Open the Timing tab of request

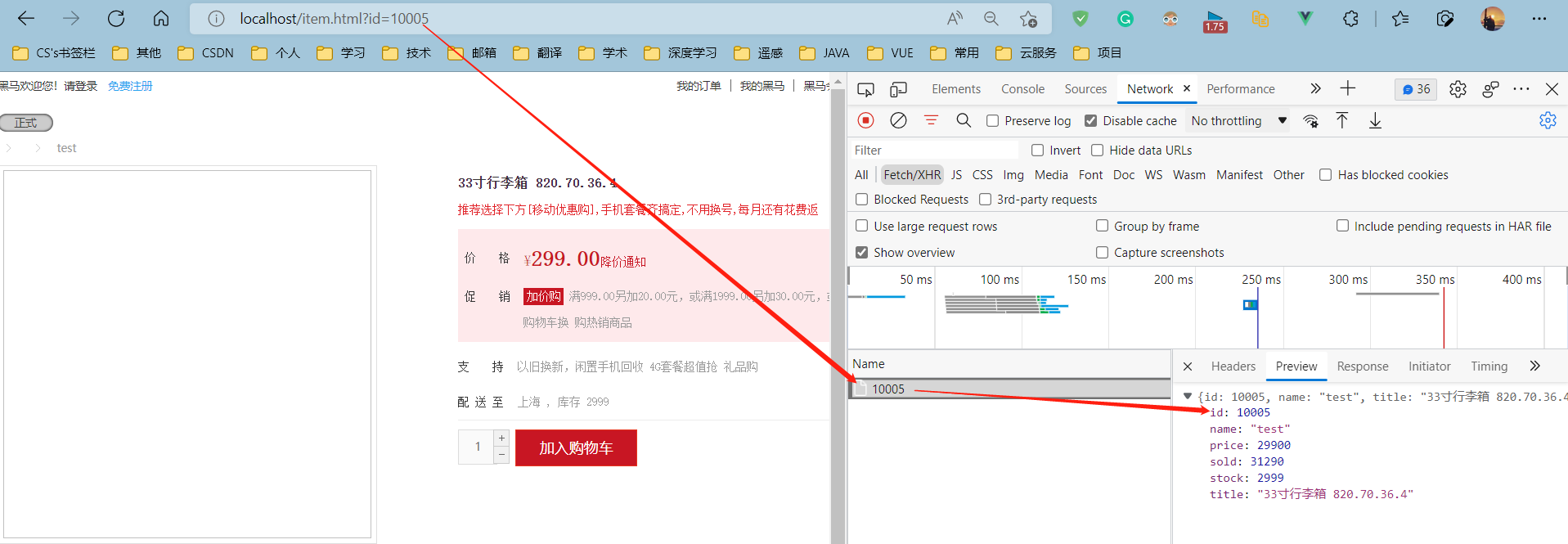click(1489, 366)
